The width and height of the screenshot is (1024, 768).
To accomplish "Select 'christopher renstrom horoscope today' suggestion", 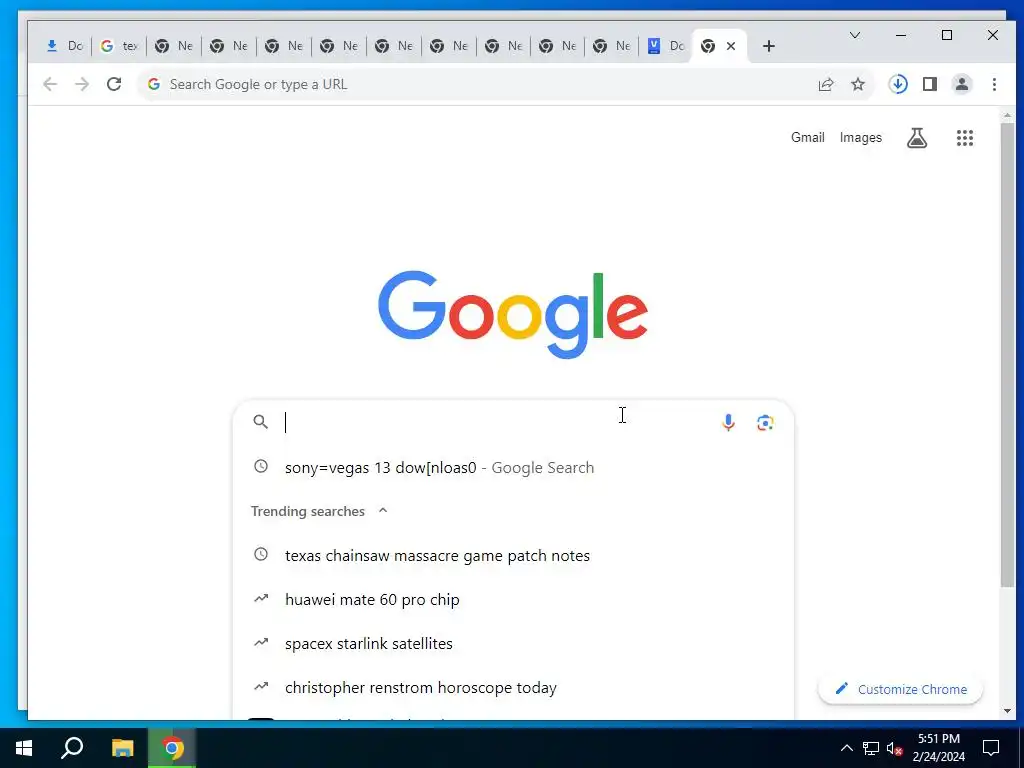I will [513, 688].
